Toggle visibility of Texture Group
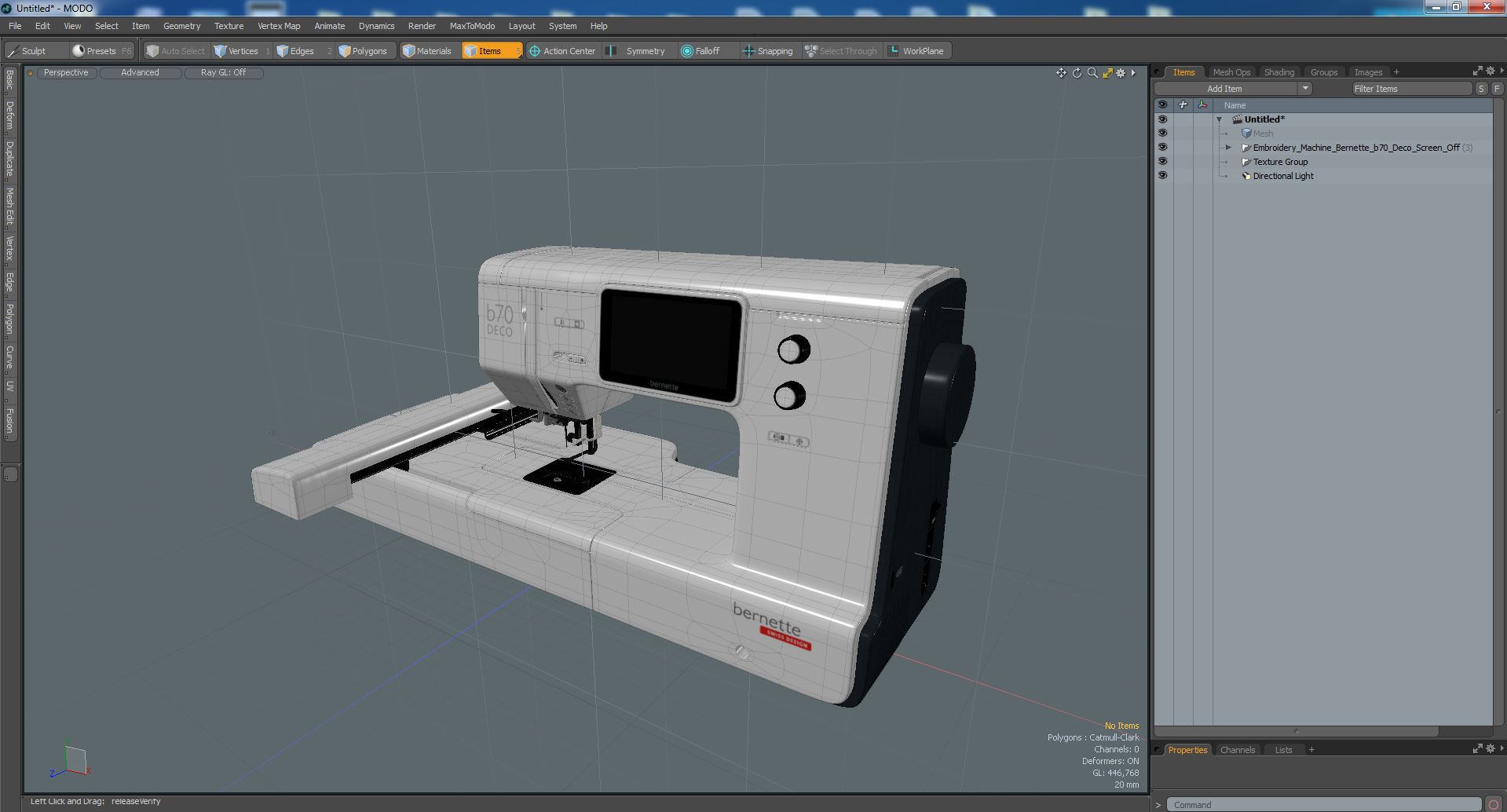 coord(1162,162)
